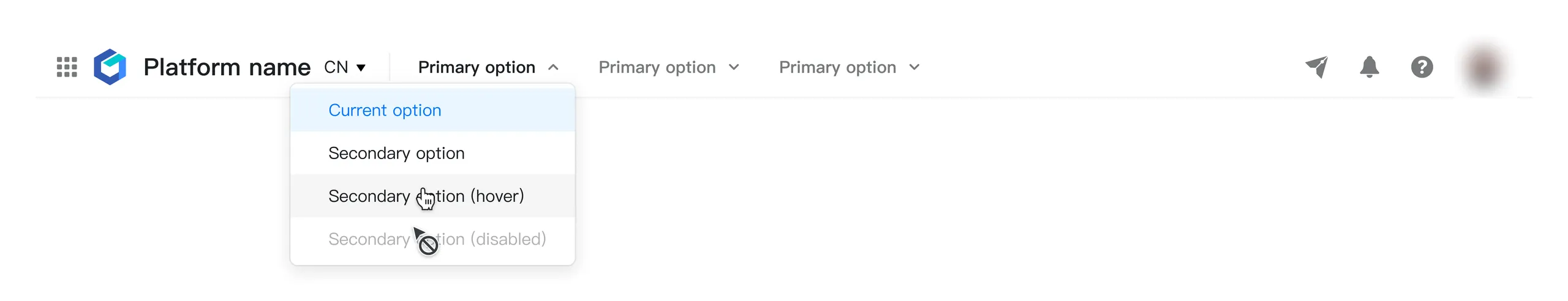Click the paper plane send icon
The image size is (1568, 301).
coord(1317,67)
